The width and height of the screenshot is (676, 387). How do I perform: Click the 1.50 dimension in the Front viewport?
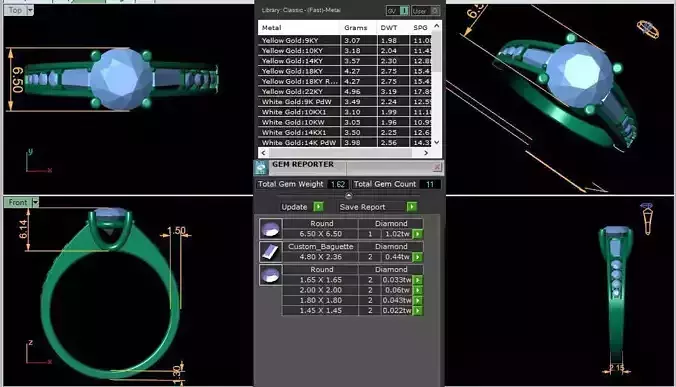(176, 231)
